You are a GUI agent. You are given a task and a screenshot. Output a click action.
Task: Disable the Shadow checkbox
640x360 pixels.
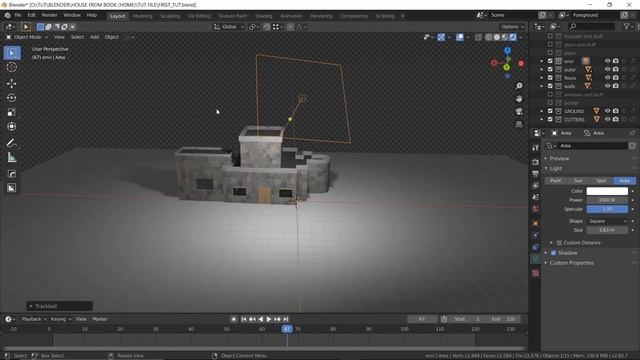tap(553, 253)
